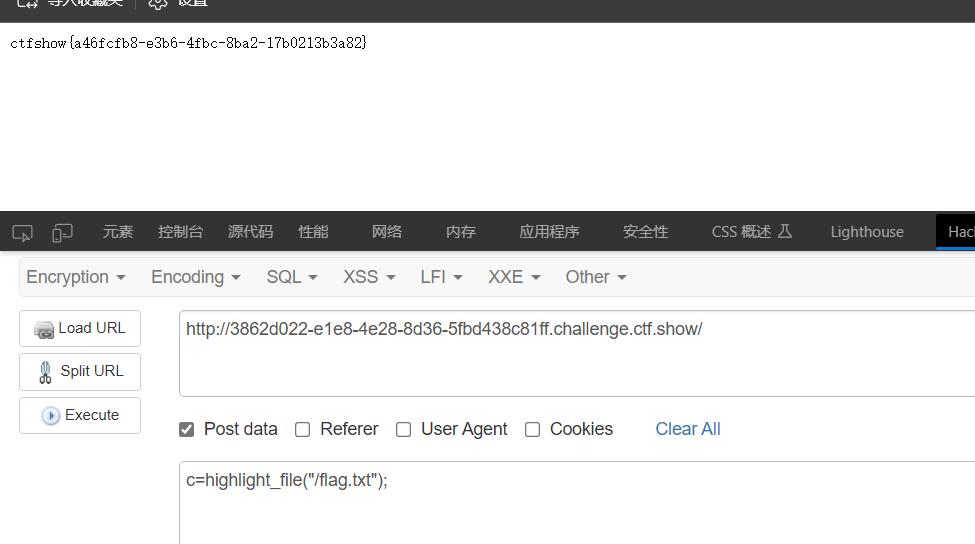975x544 pixels.
Task: Uncheck the Post data checkbox
Action: point(187,430)
